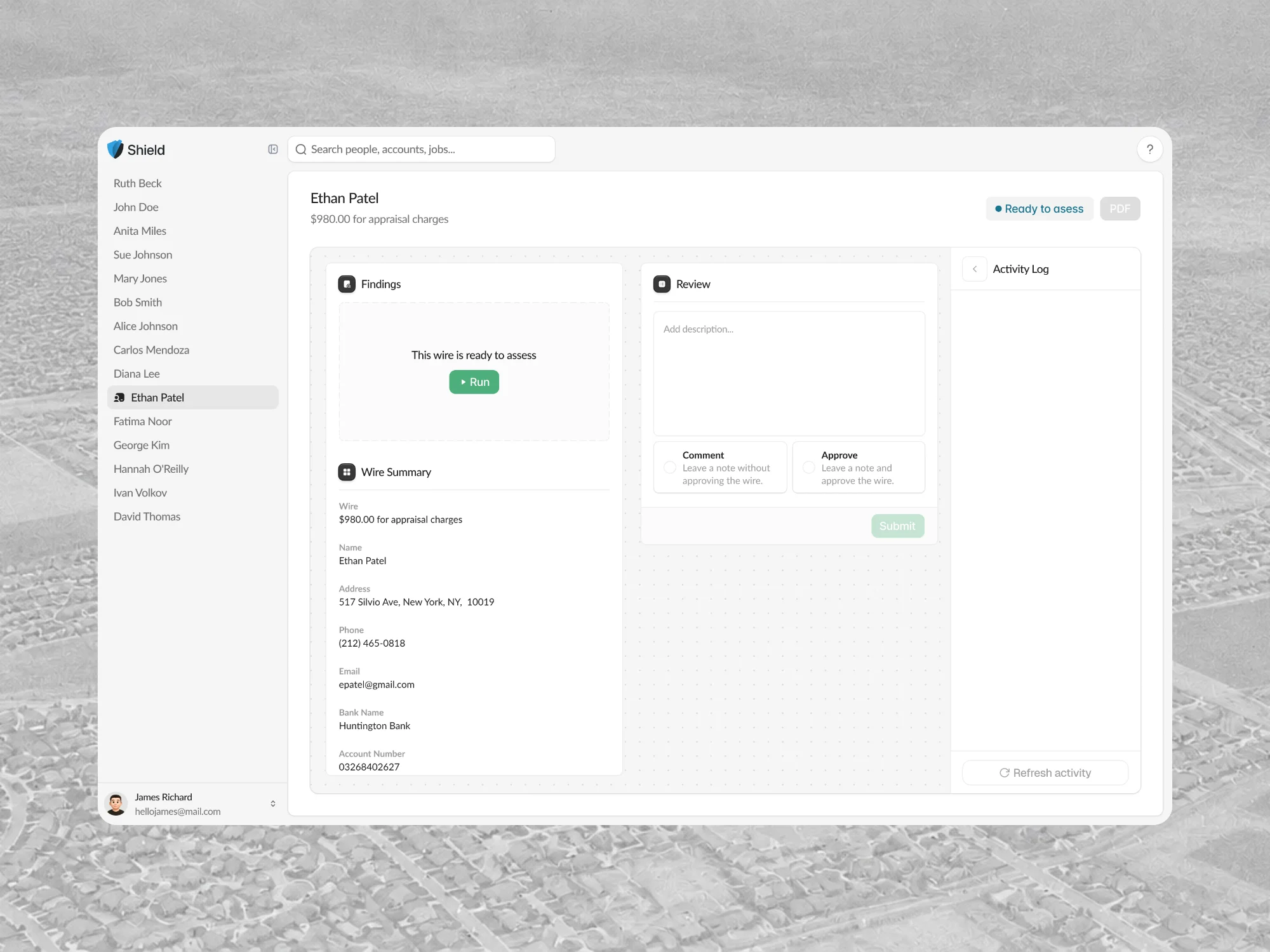Open Sue Johnson in sidebar

[143, 255]
